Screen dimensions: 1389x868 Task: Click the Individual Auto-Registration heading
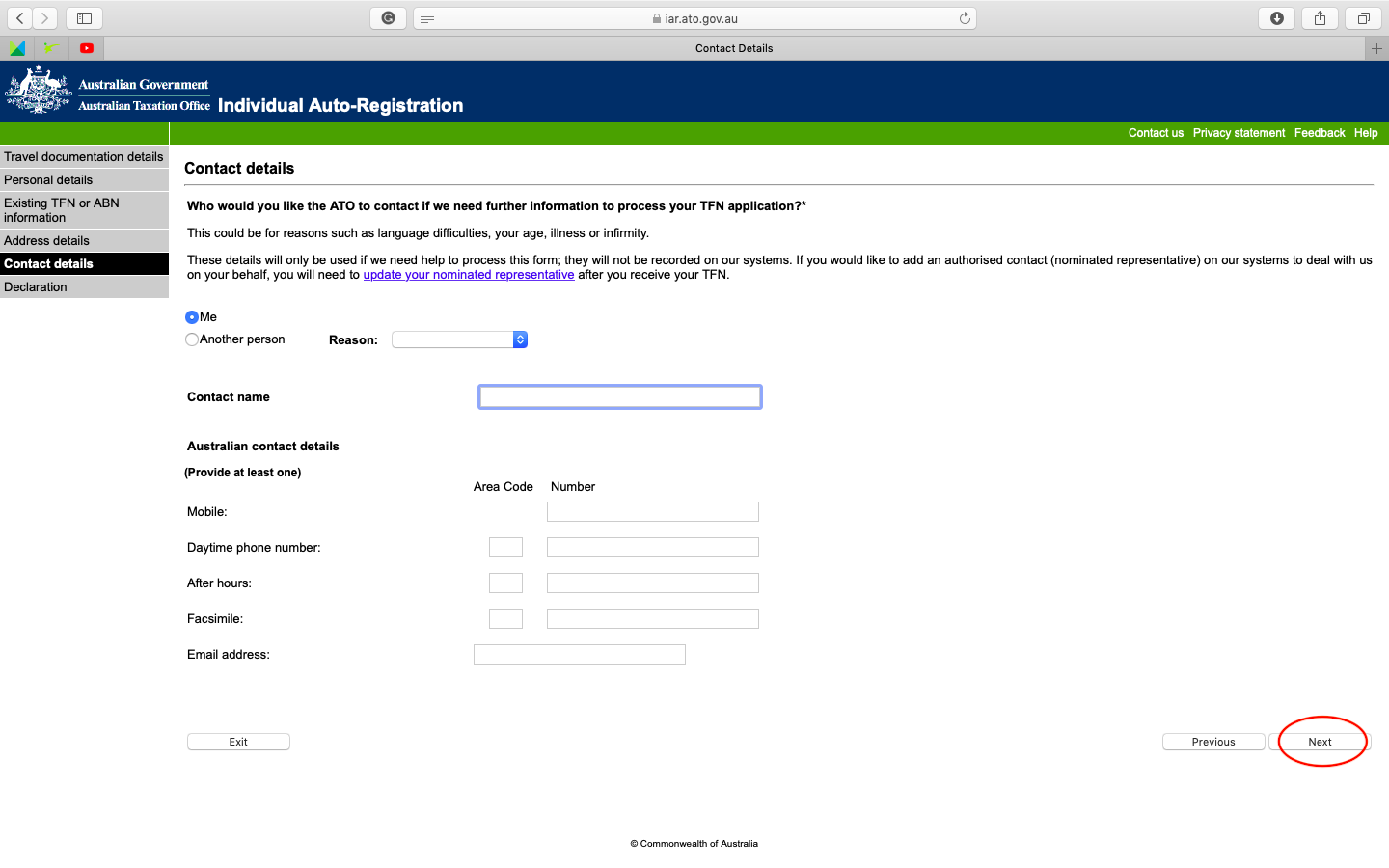tap(340, 105)
